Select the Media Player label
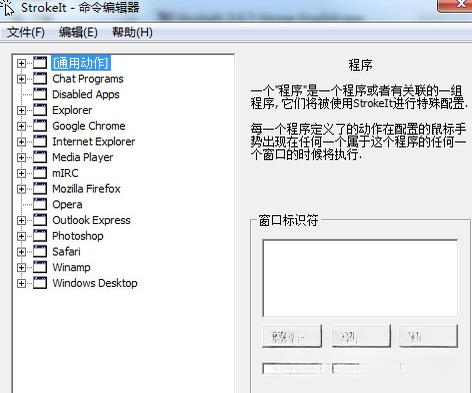472x393 pixels. point(83,157)
